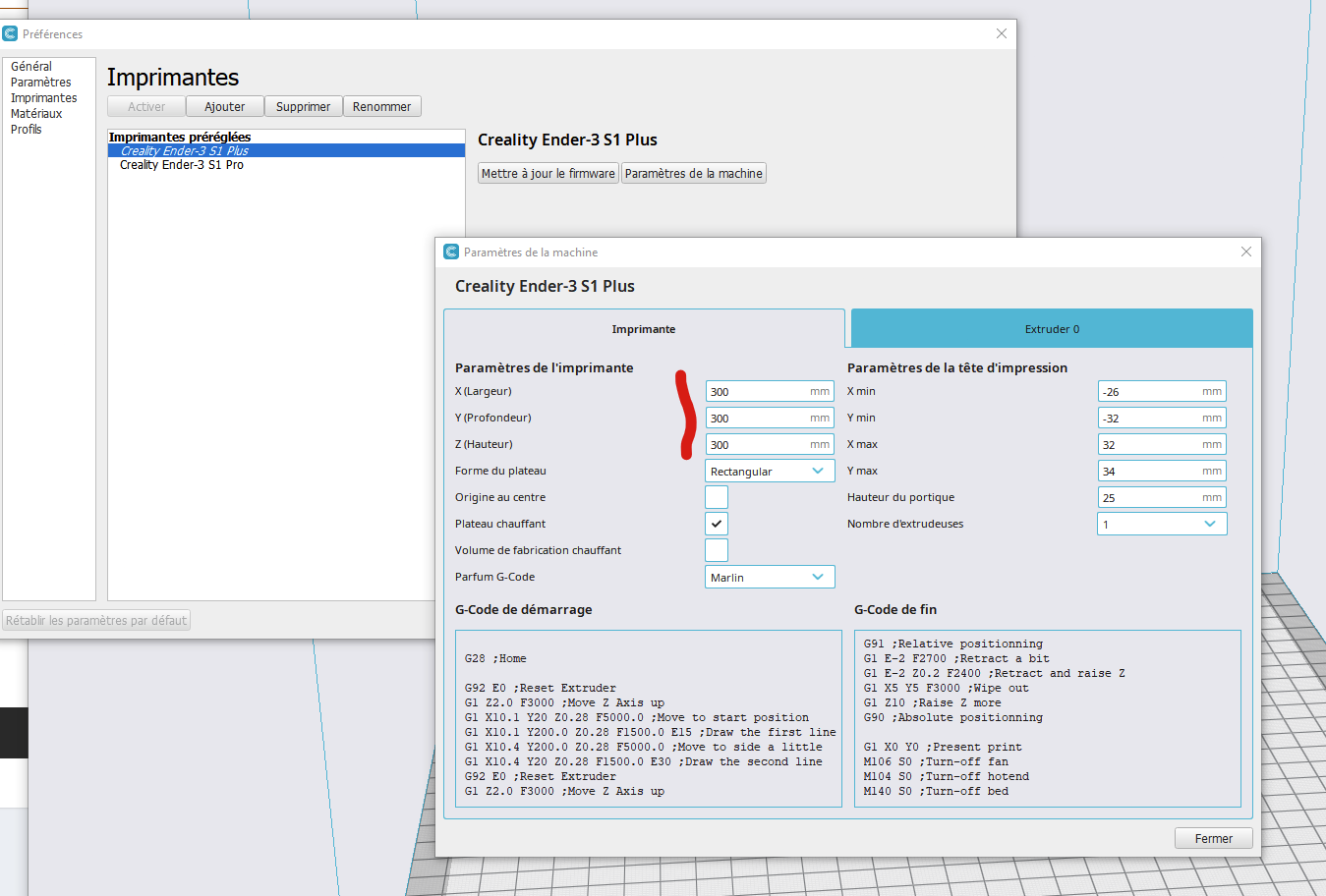
Task: Open the Nombre d'extrudeuses dropdown
Action: click(1162, 524)
